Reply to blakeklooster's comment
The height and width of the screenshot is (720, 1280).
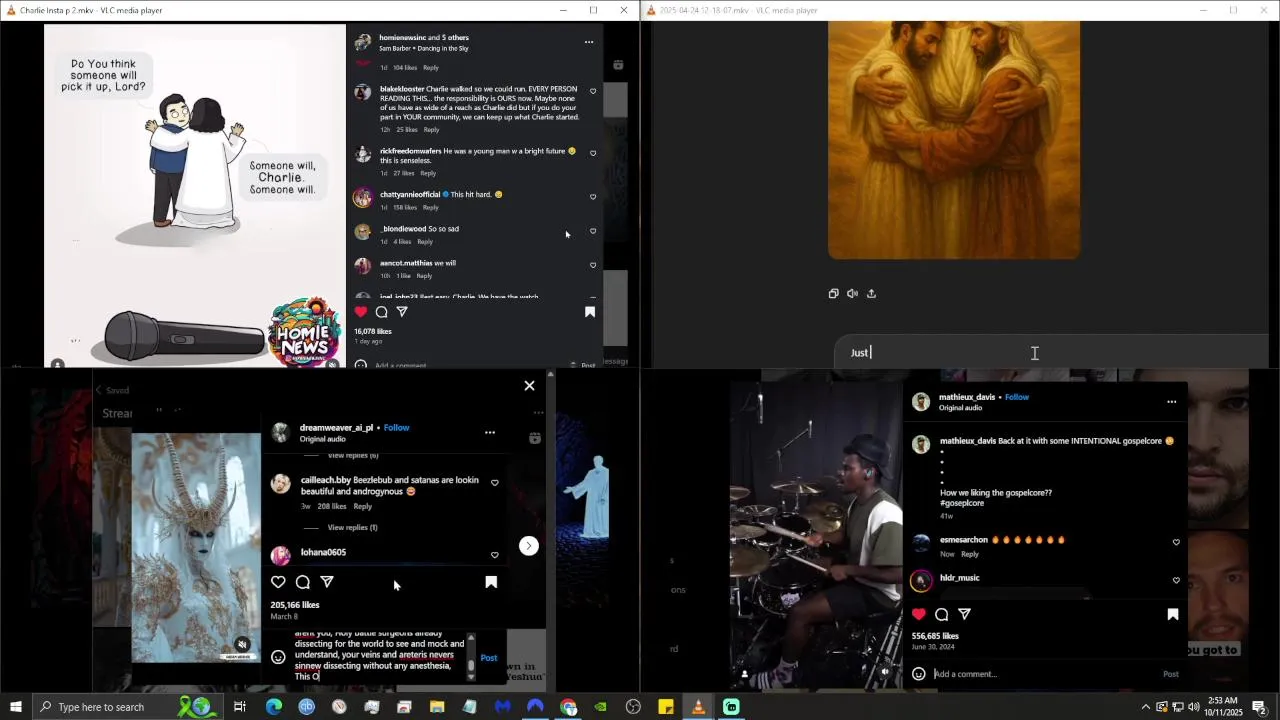click(431, 129)
